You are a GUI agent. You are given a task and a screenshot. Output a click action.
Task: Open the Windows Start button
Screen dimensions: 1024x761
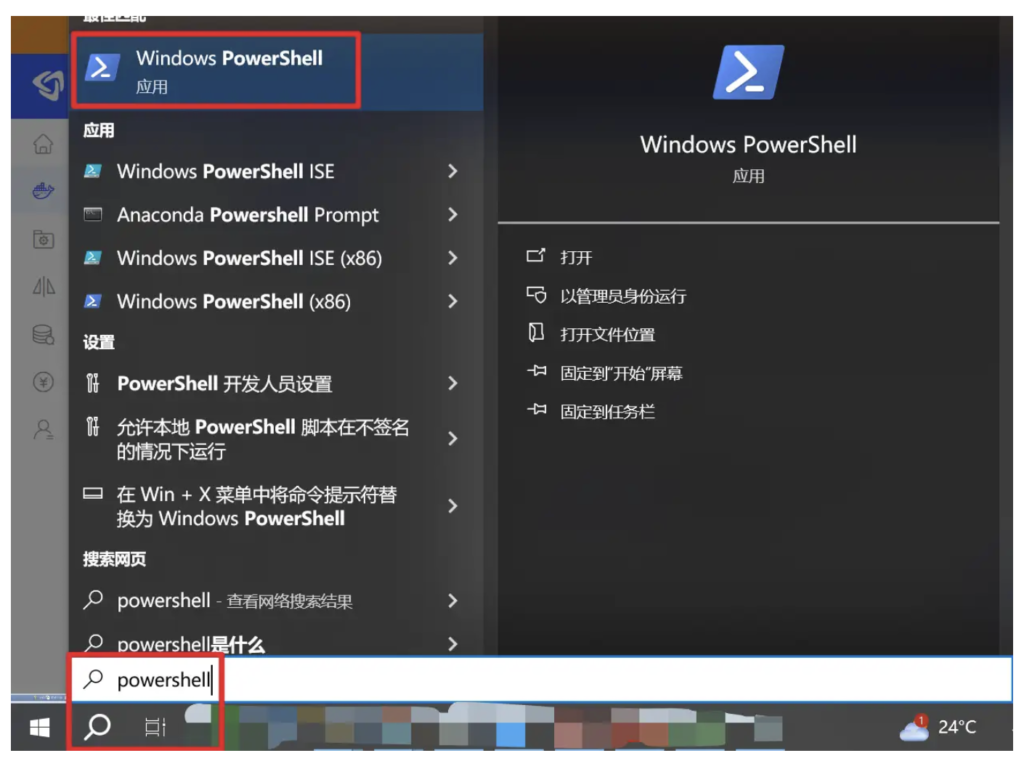[40, 727]
